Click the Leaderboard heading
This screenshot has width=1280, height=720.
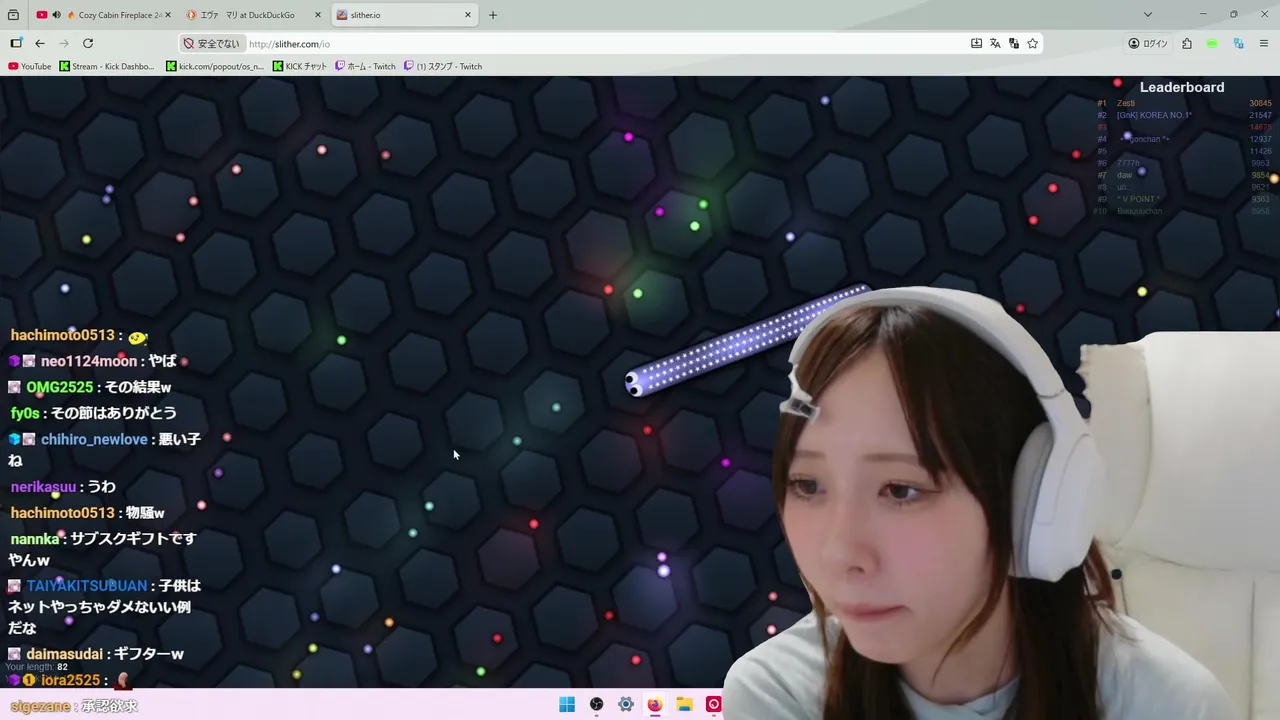[x=1182, y=87]
